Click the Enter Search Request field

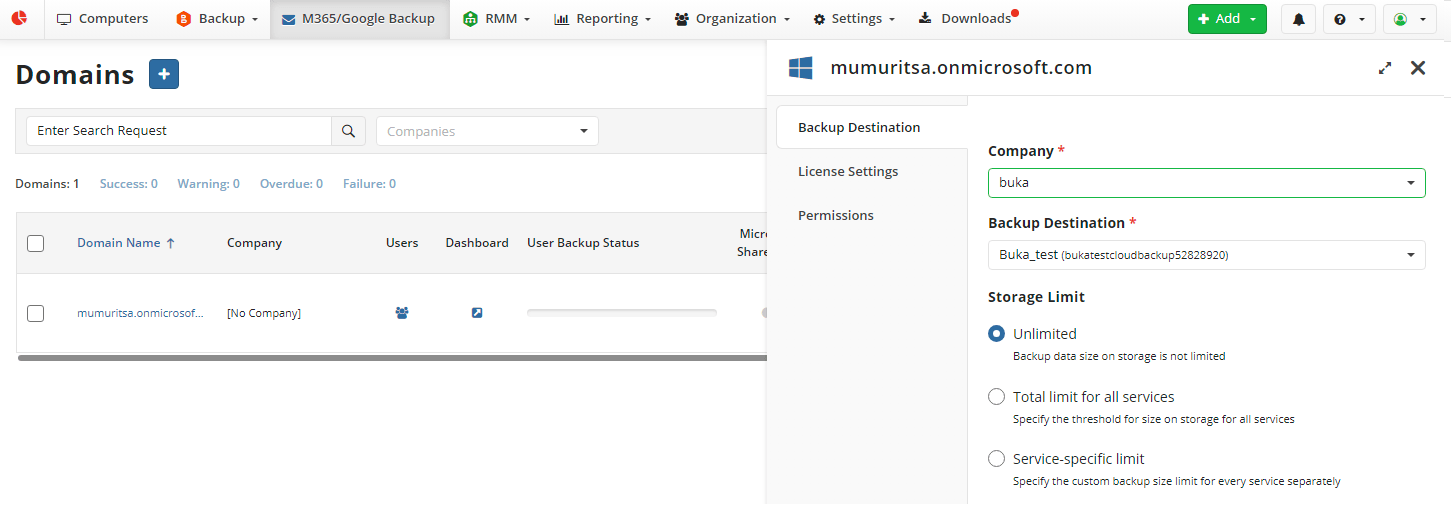tap(179, 131)
